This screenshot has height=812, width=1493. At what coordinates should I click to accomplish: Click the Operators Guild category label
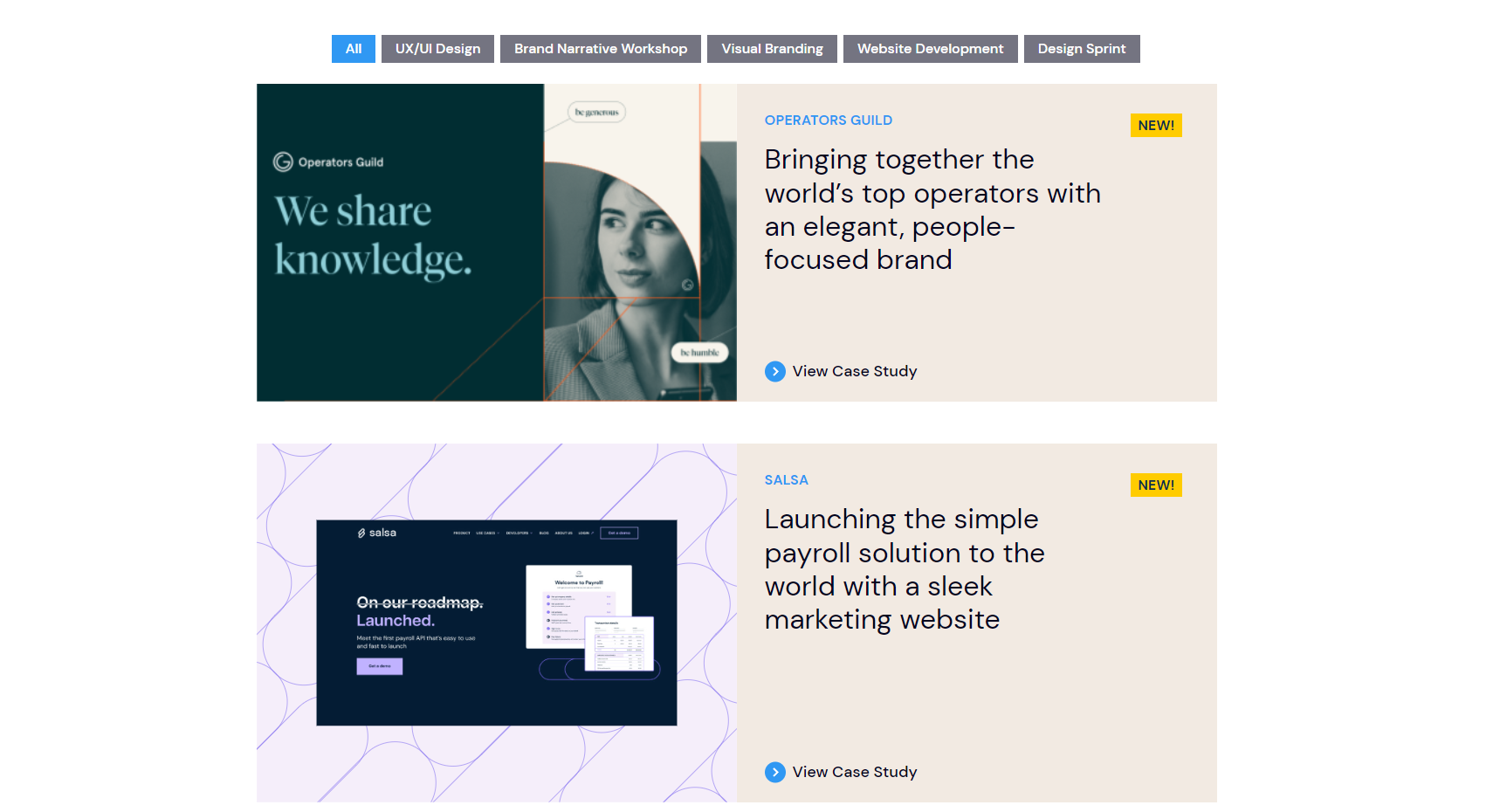click(829, 120)
